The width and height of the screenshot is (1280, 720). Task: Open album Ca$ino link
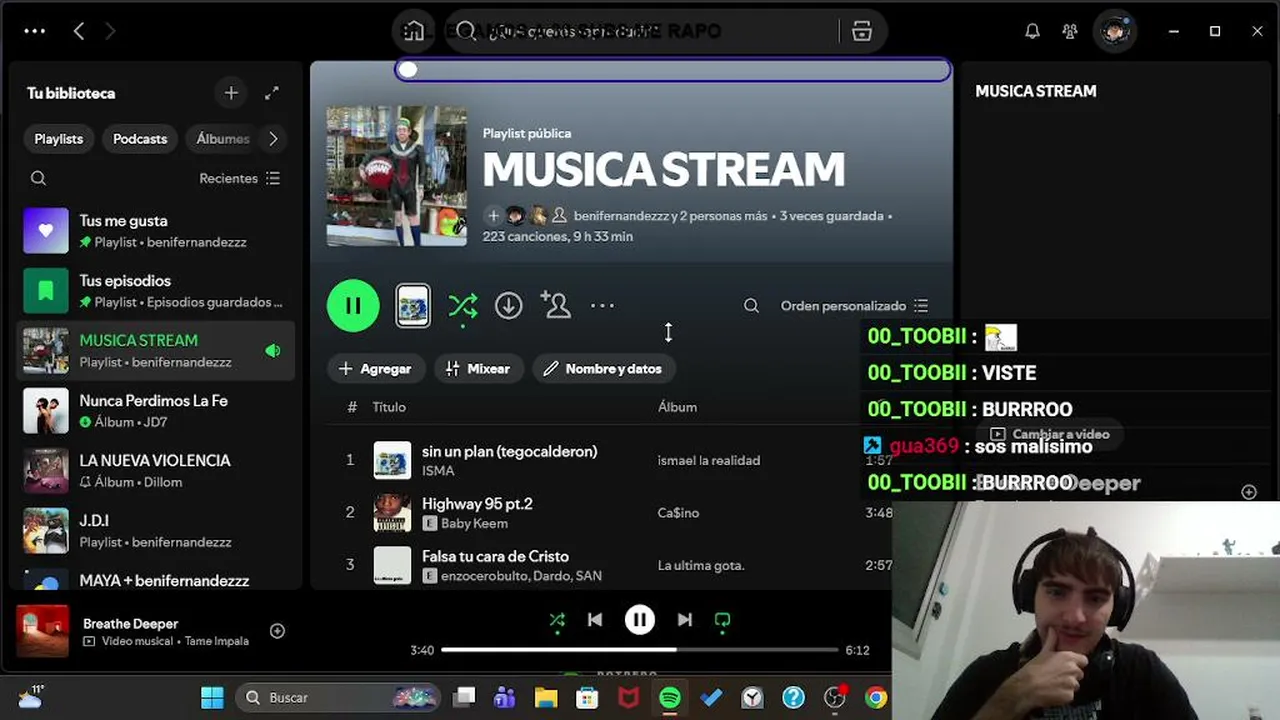click(x=678, y=513)
